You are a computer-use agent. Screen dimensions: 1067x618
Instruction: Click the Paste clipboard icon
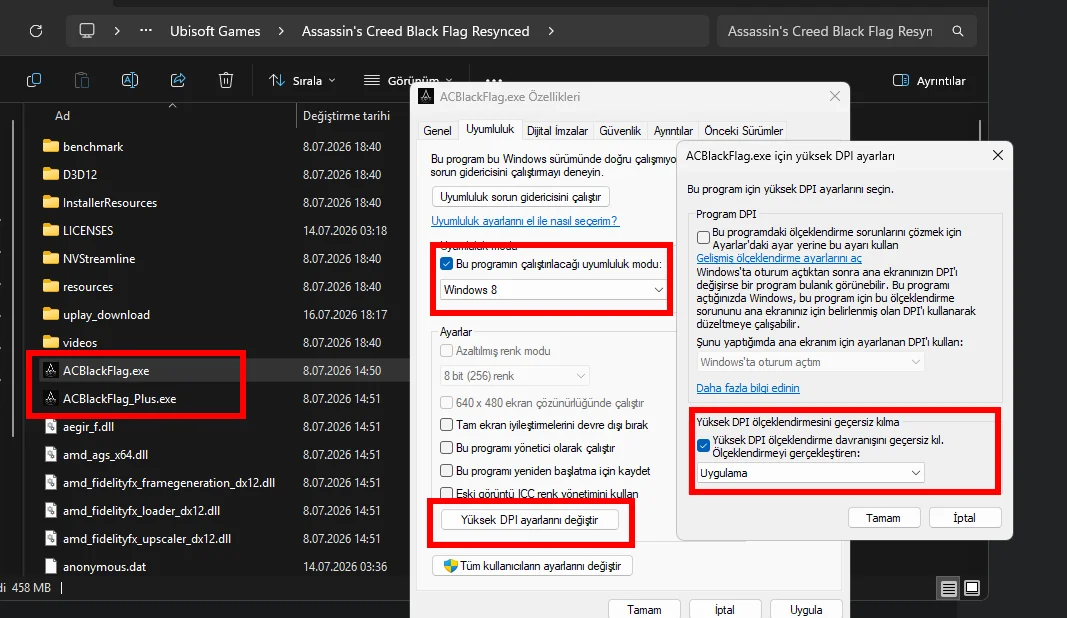click(x=82, y=80)
